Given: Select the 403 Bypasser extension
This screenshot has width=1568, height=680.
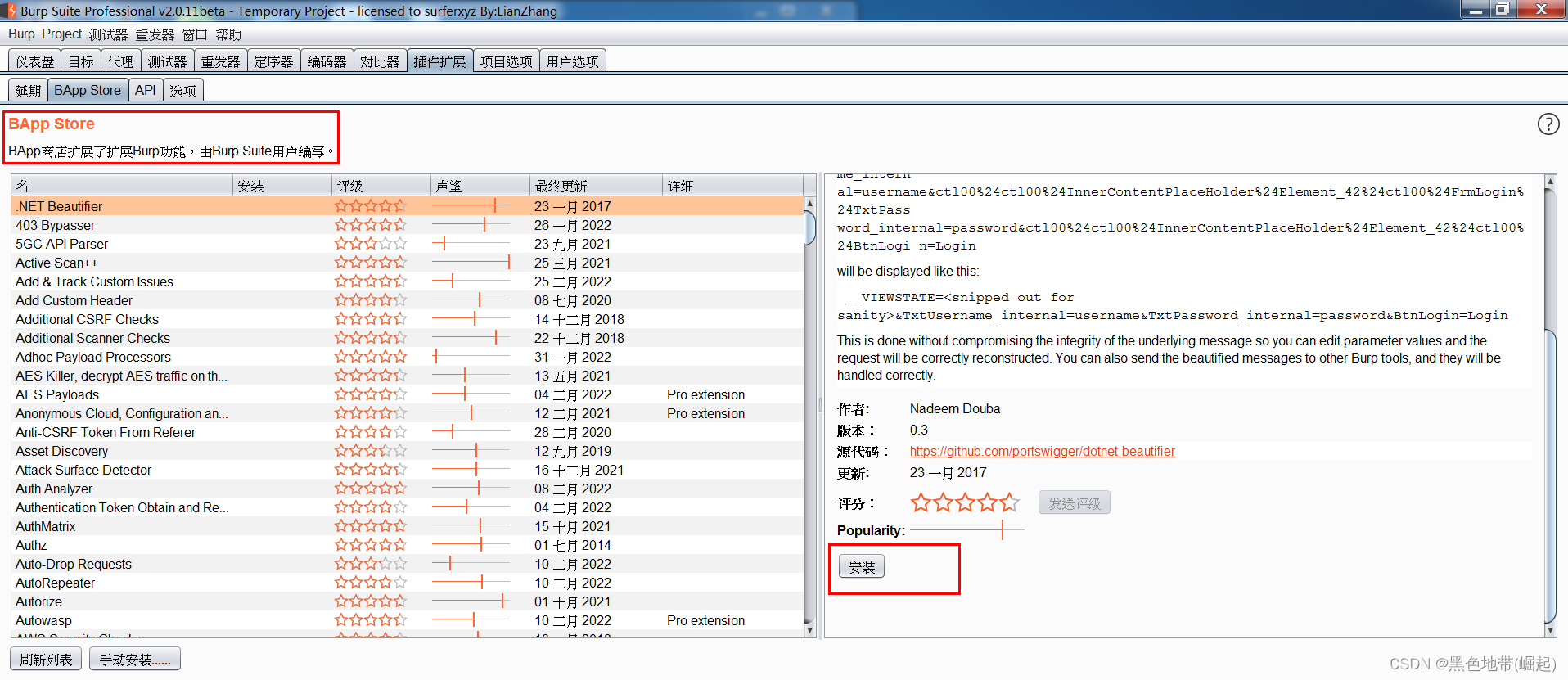Looking at the screenshot, I should pos(408,225).
